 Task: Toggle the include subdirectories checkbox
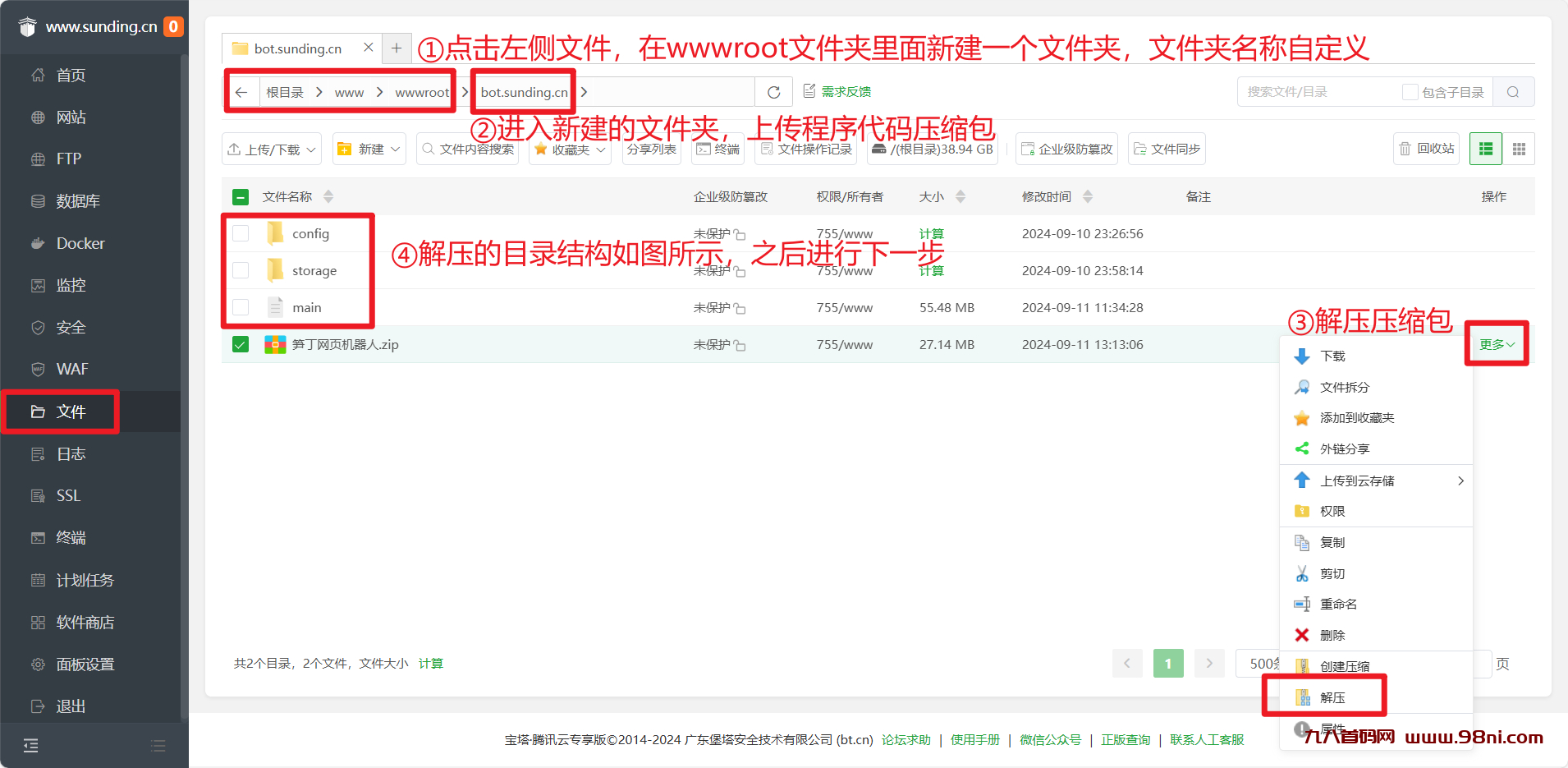pos(1410,92)
